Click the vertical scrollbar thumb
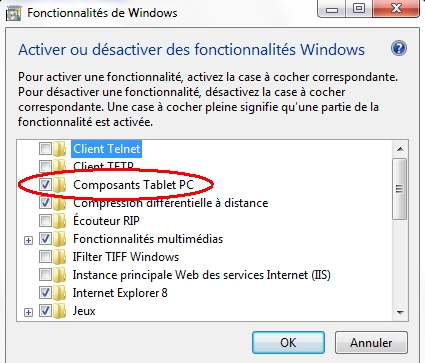 point(400,189)
